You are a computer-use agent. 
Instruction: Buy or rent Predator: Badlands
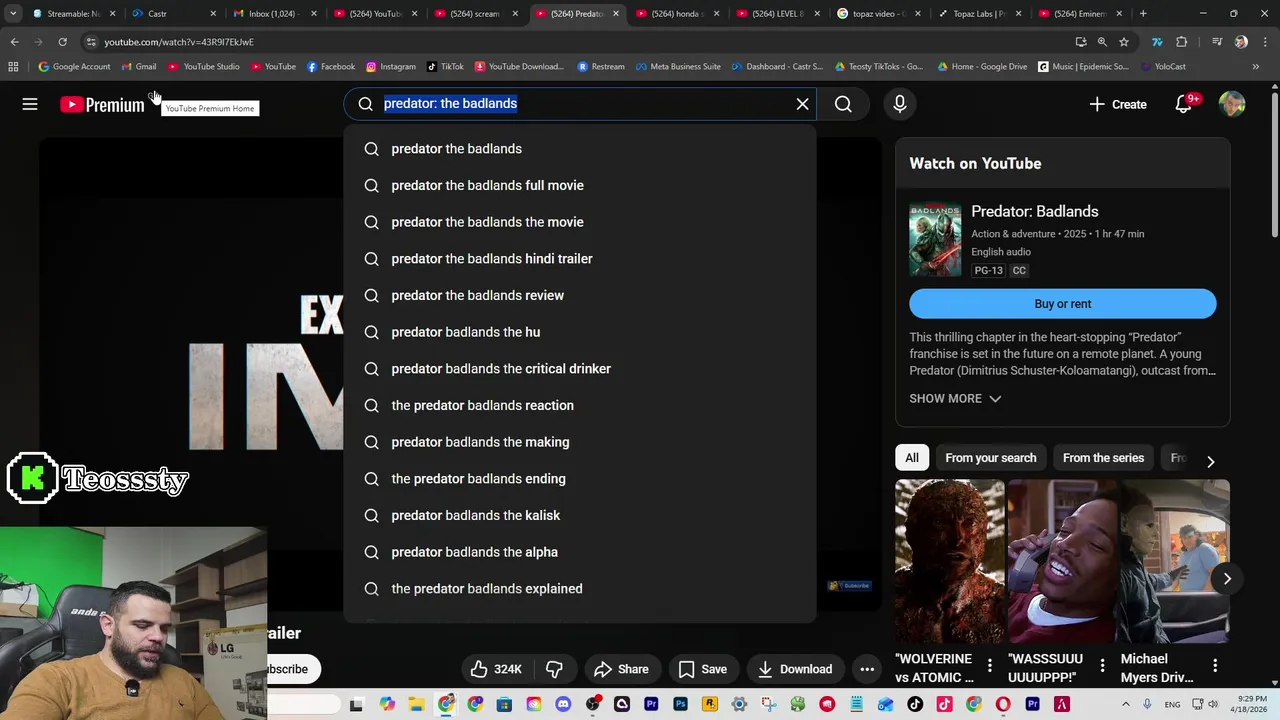1062,304
